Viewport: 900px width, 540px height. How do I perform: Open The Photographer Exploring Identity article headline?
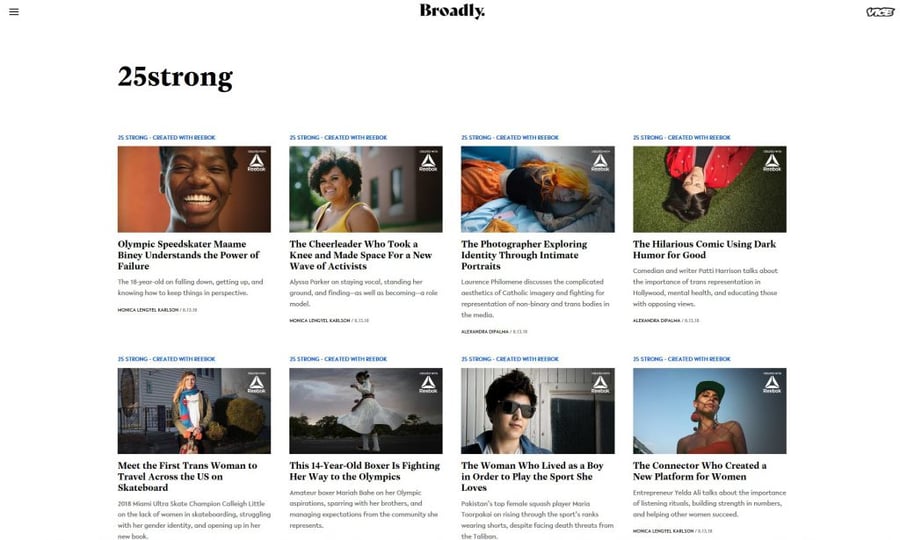tap(524, 255)
